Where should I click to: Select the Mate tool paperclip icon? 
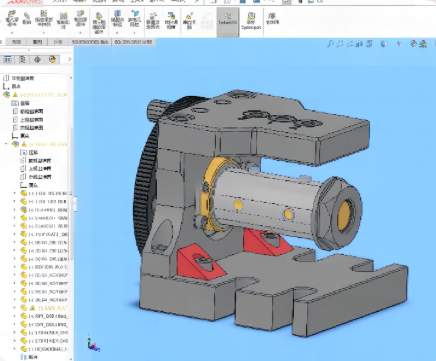pos(27,18)
